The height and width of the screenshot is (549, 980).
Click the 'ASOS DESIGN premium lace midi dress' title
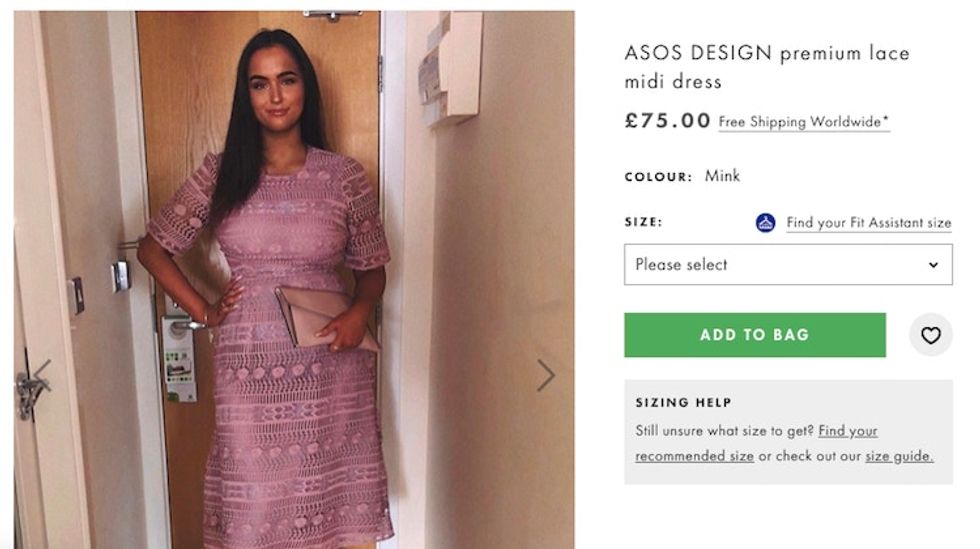point(766,67)
